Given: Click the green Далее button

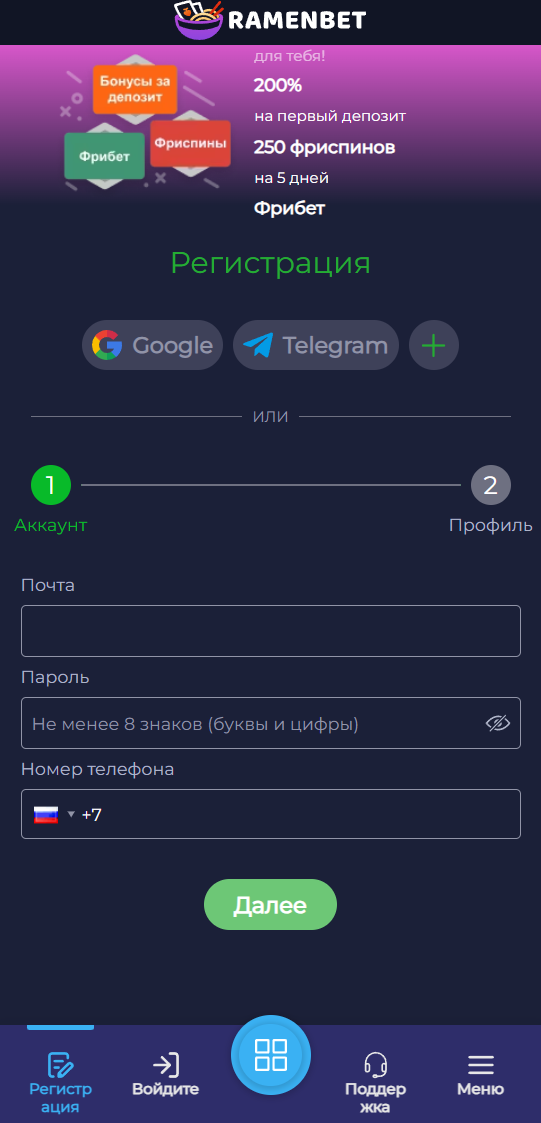Looking at the screenshot, I should point(271,905).
